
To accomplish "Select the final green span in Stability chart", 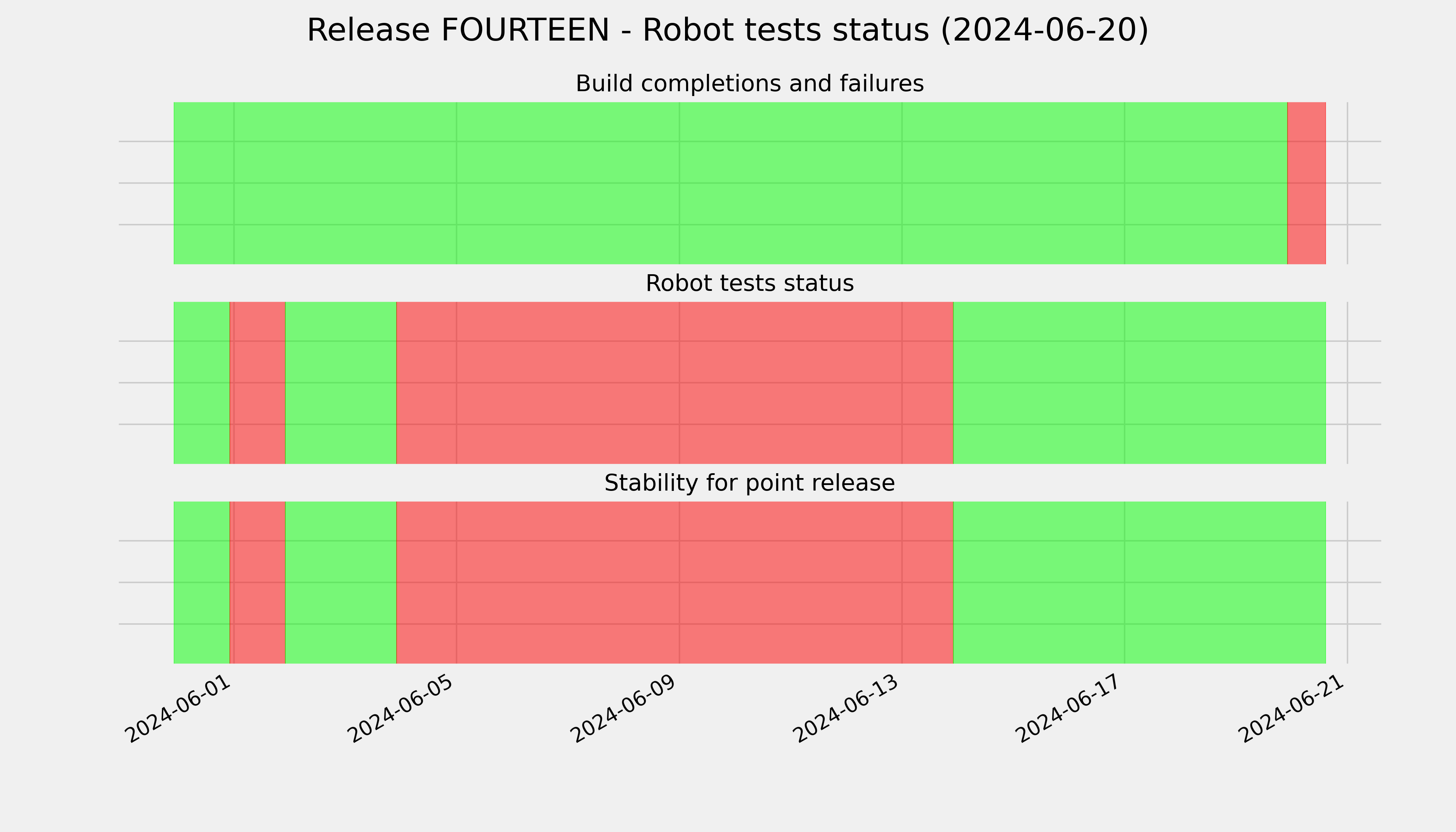I will tap(1139, 582).
